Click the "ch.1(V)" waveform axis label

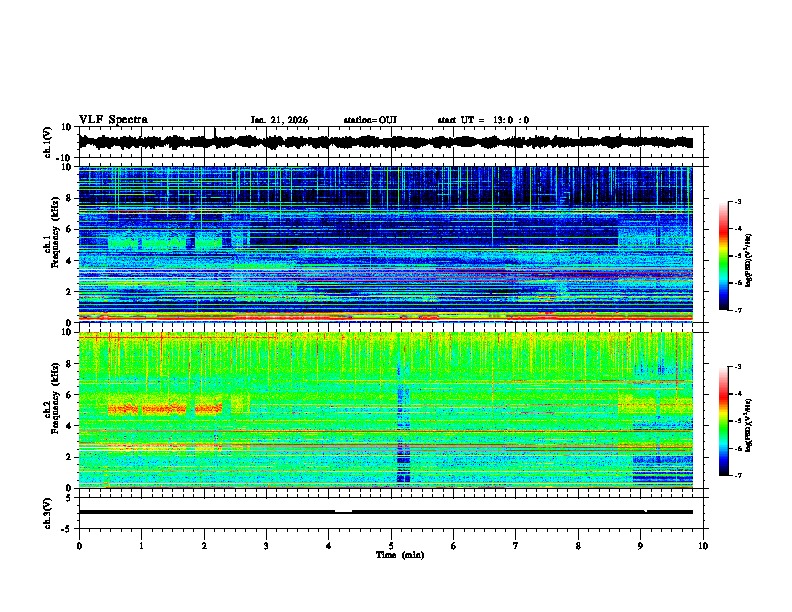48,142
